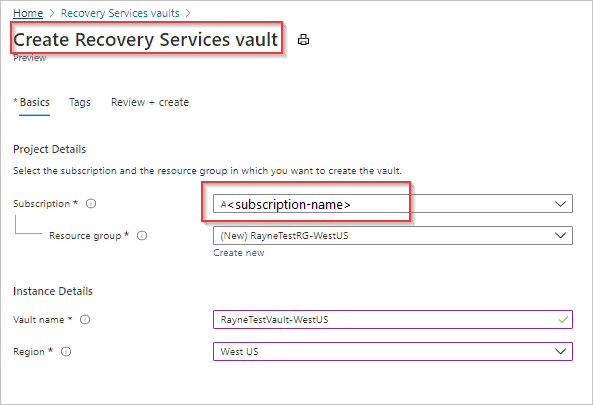Click the Vault name field label

[x=39, y=320]
